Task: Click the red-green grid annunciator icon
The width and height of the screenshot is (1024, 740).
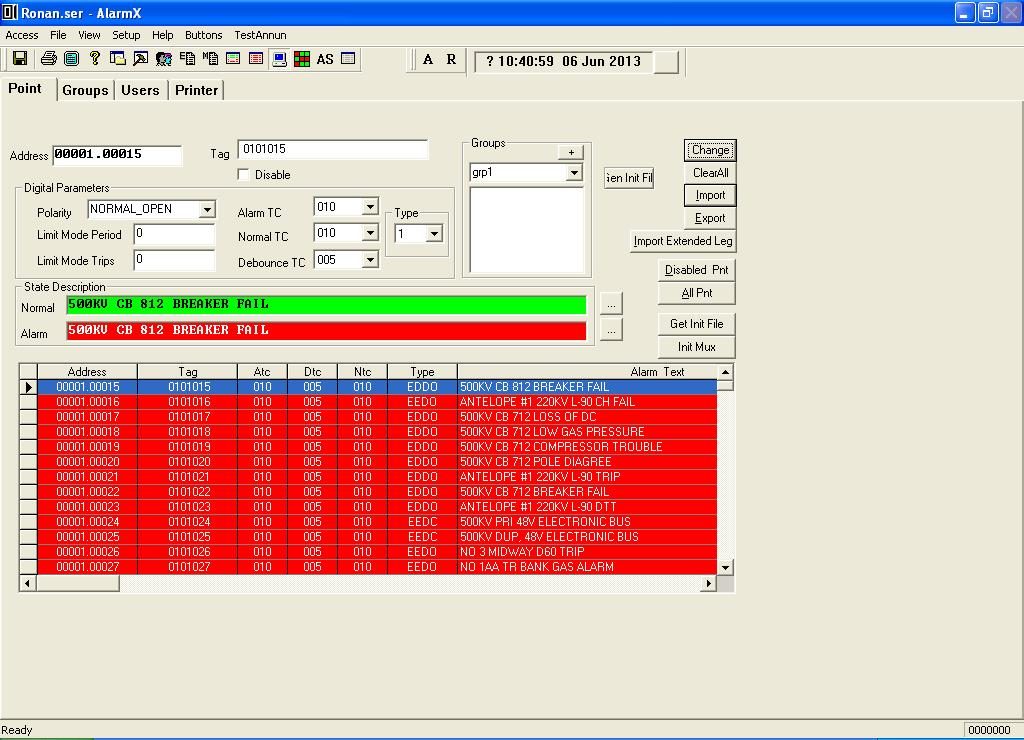Action: pyautogui.click(x=302, y=59)
